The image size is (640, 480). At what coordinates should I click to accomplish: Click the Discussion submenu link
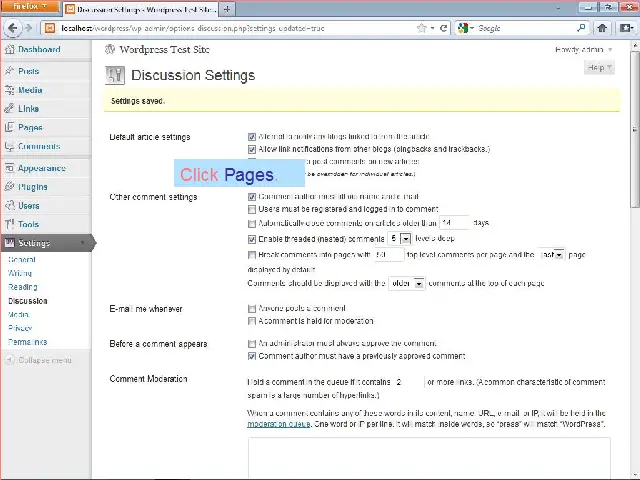[28, 301]
